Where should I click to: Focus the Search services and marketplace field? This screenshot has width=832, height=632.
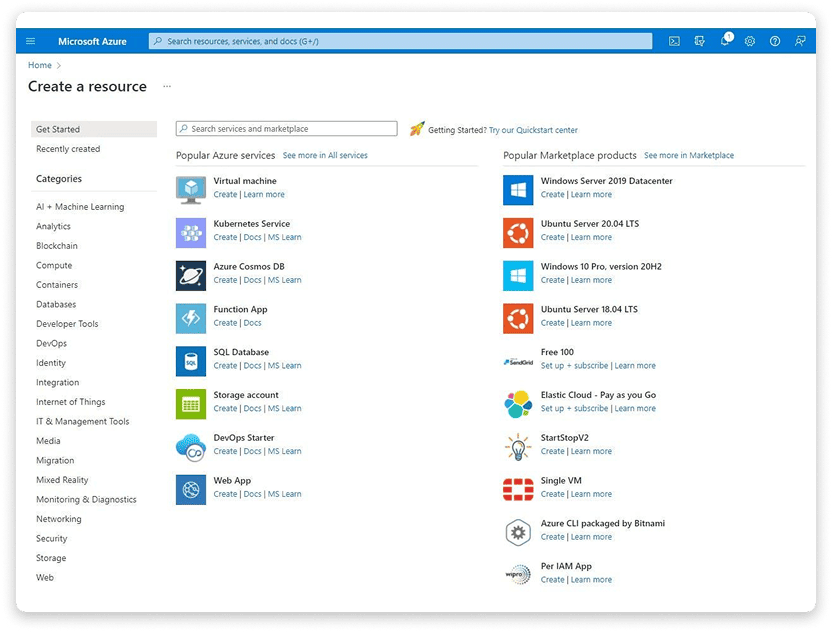[287, 129]
